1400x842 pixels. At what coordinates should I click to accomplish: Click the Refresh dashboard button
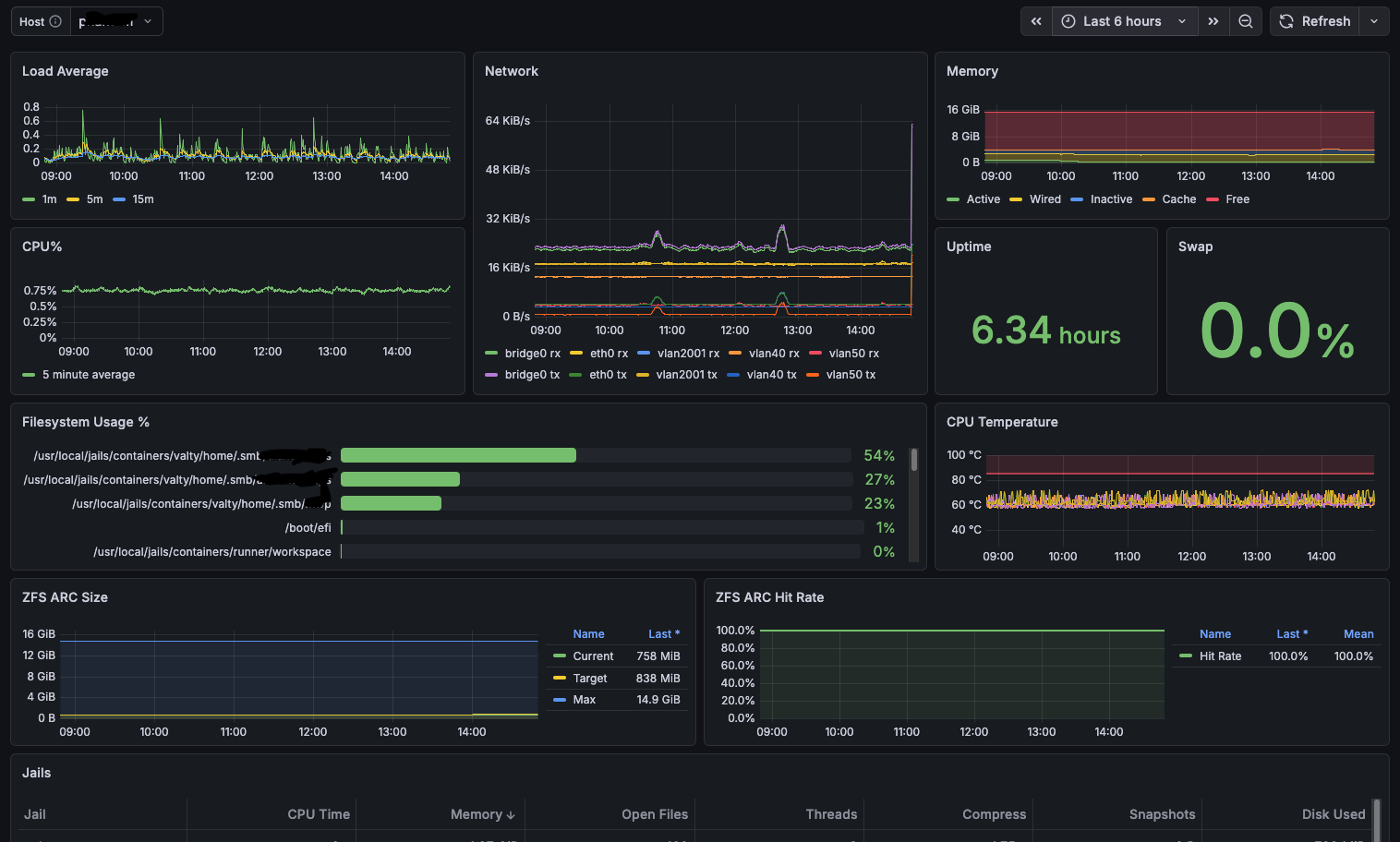(x=1315, y=21)
